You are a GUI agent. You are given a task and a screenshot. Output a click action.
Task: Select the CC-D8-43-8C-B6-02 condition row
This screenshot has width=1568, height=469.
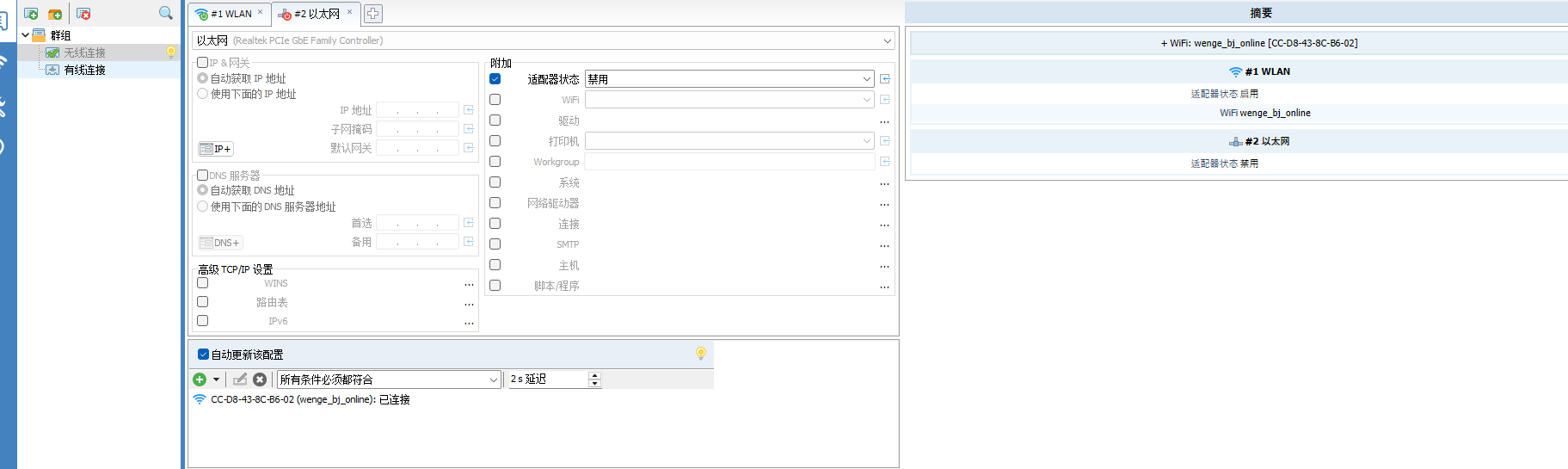click(x=311, y=399)
